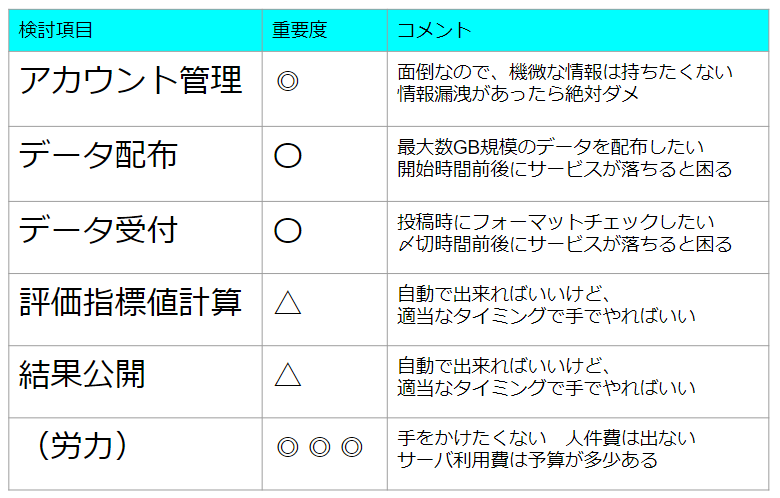Click middle double-circle in 労力 row
Viewport: 780px width, 498px height.
pos(319,447)
